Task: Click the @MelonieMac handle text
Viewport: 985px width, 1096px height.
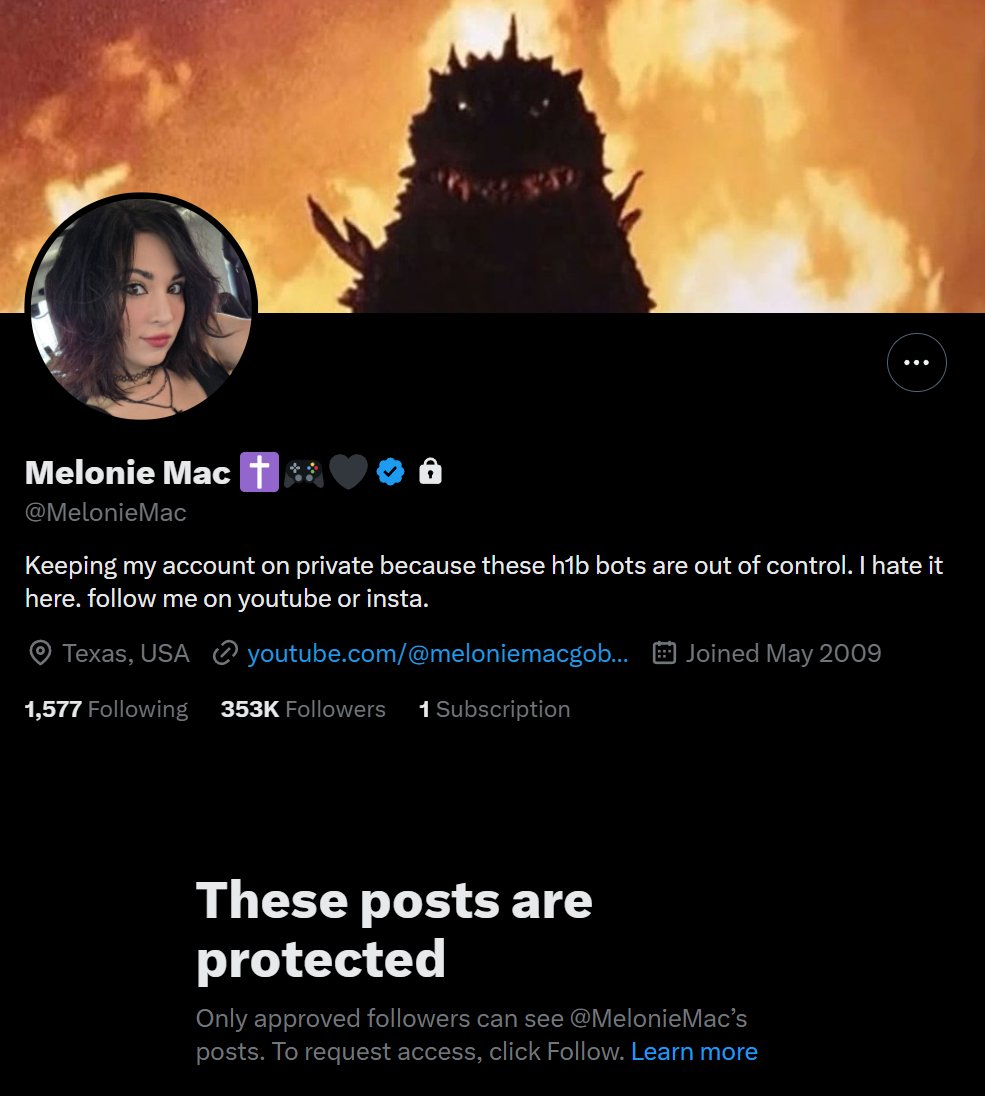Action: 106,512
